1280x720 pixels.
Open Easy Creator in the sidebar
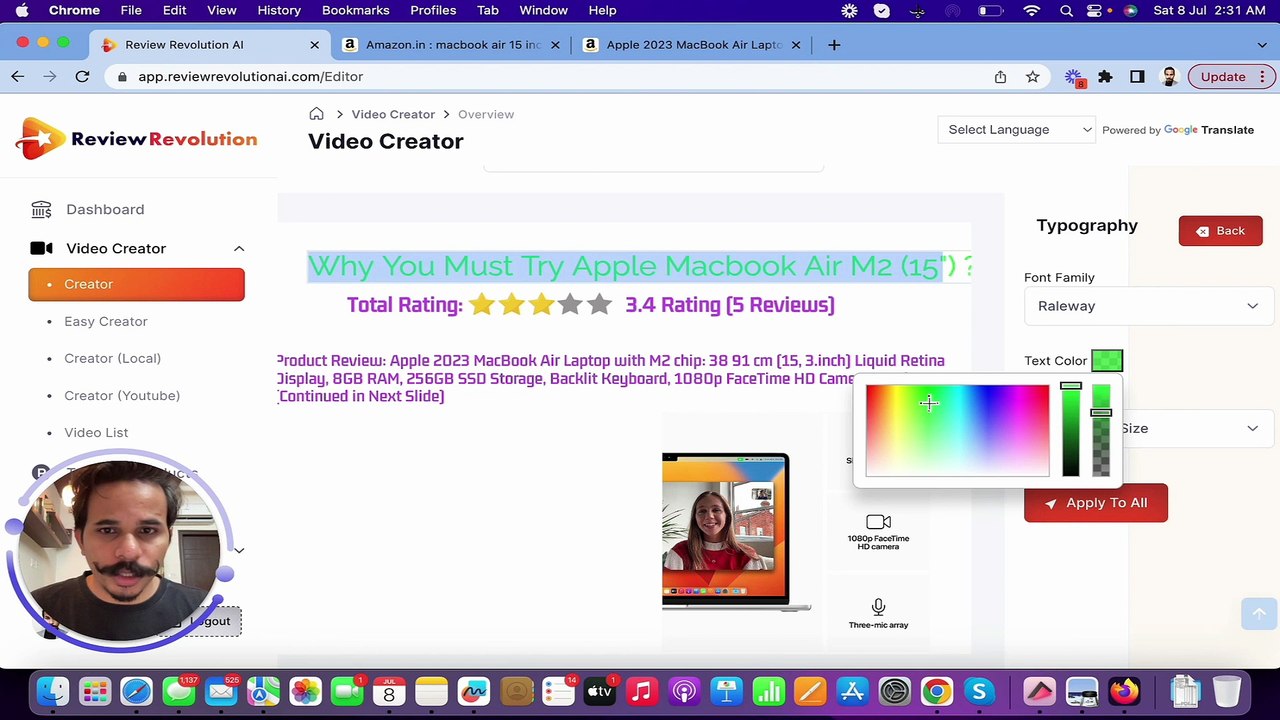(106, 321)
